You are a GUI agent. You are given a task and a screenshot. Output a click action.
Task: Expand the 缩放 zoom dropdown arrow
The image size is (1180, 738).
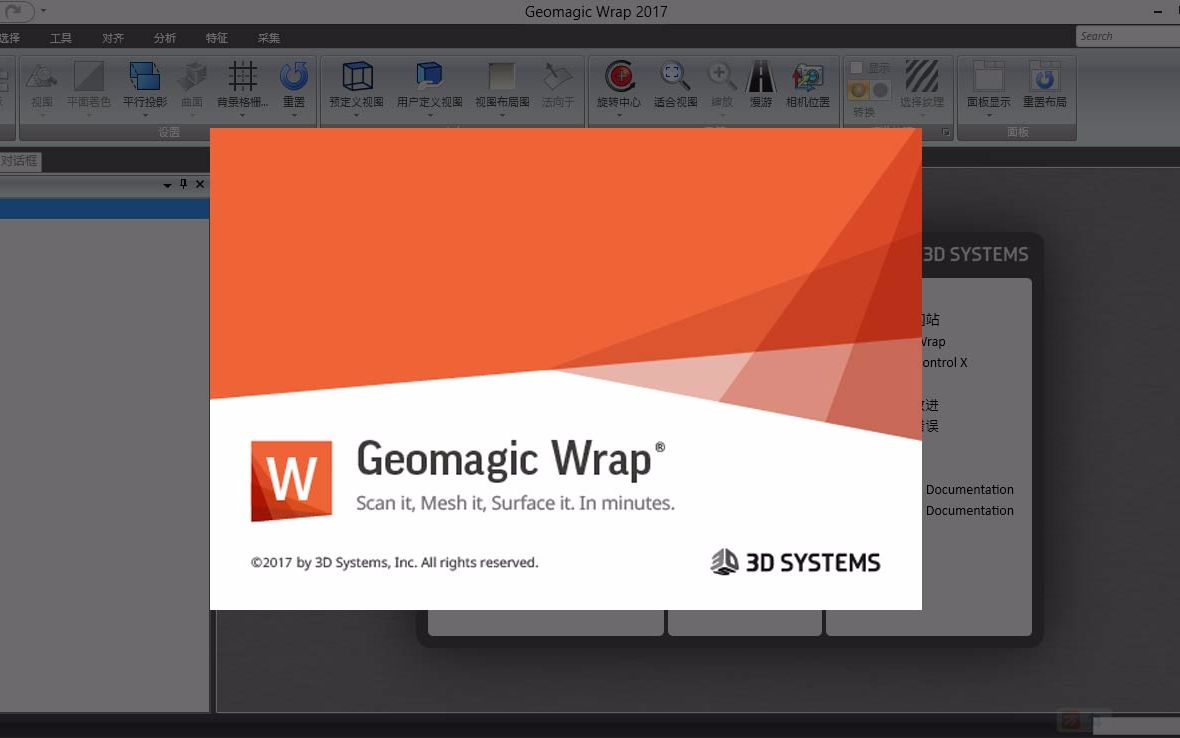pyautogui.click(x=722, y=115)
